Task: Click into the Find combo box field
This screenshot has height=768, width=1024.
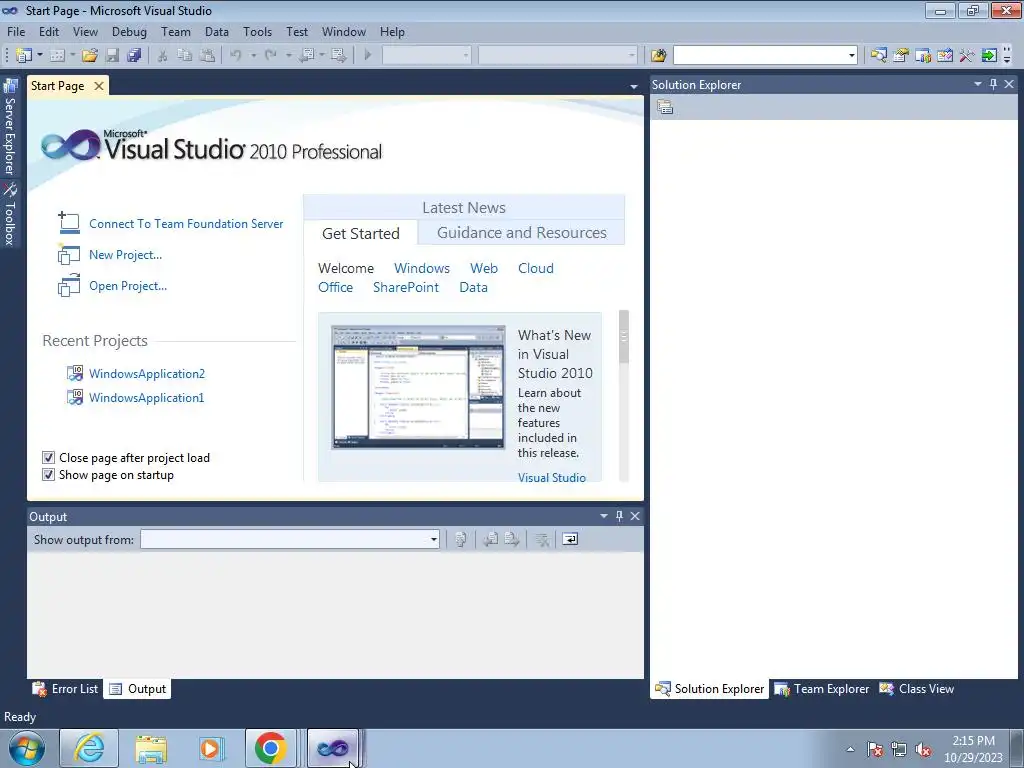Action: click(x=760, y=56)
